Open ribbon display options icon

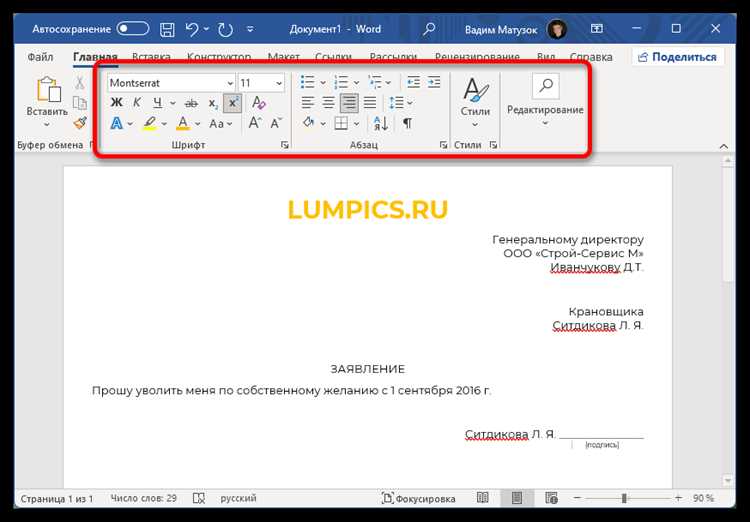[x=596, y=29]
